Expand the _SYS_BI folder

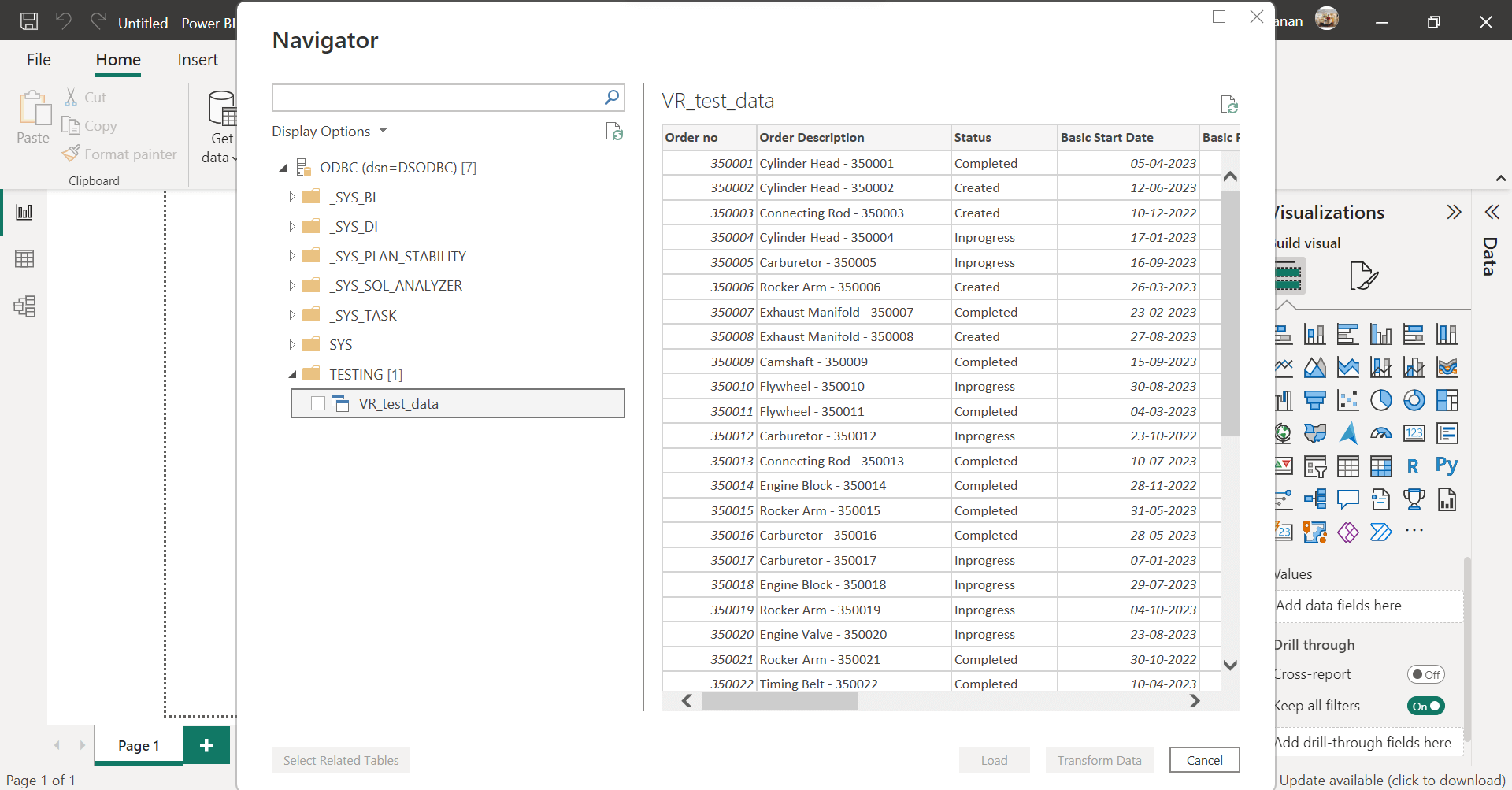point(291,196)
